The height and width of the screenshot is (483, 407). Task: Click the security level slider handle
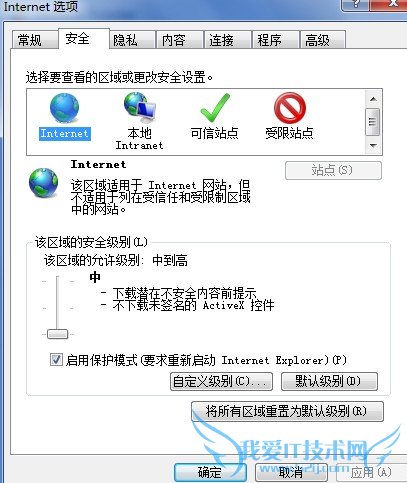pyautogui.click(x=57, y=334)
